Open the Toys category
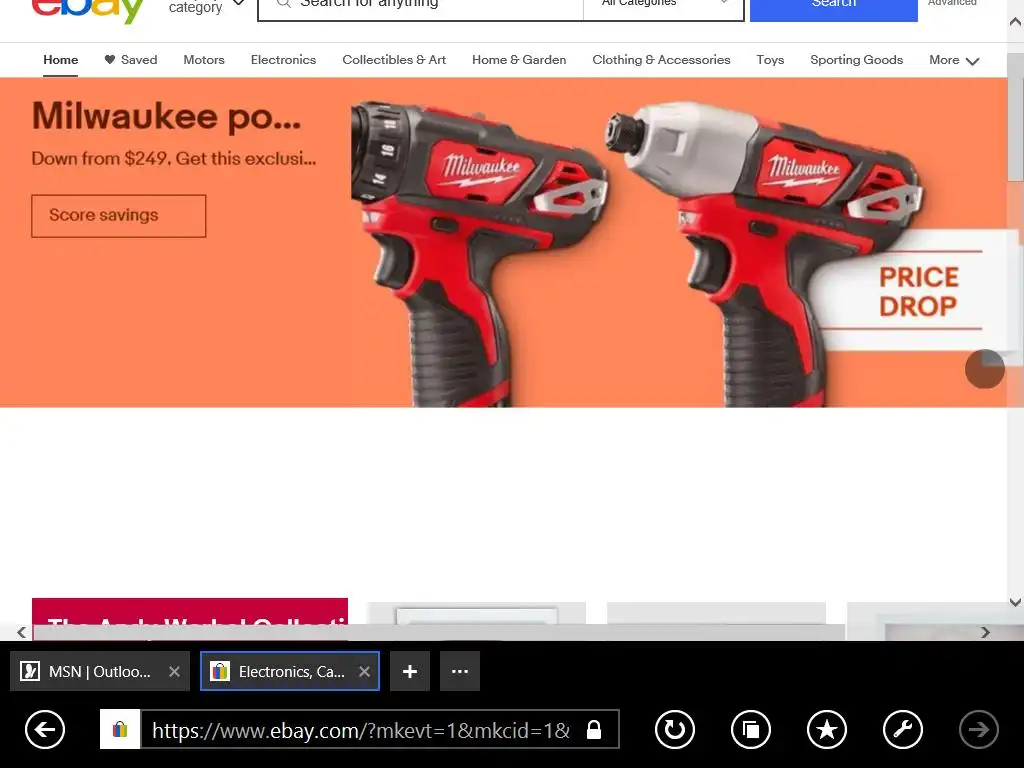Image resolution: width=1024 pixels, height=768 pixels. pyautogui.click(x=770, y=59)
